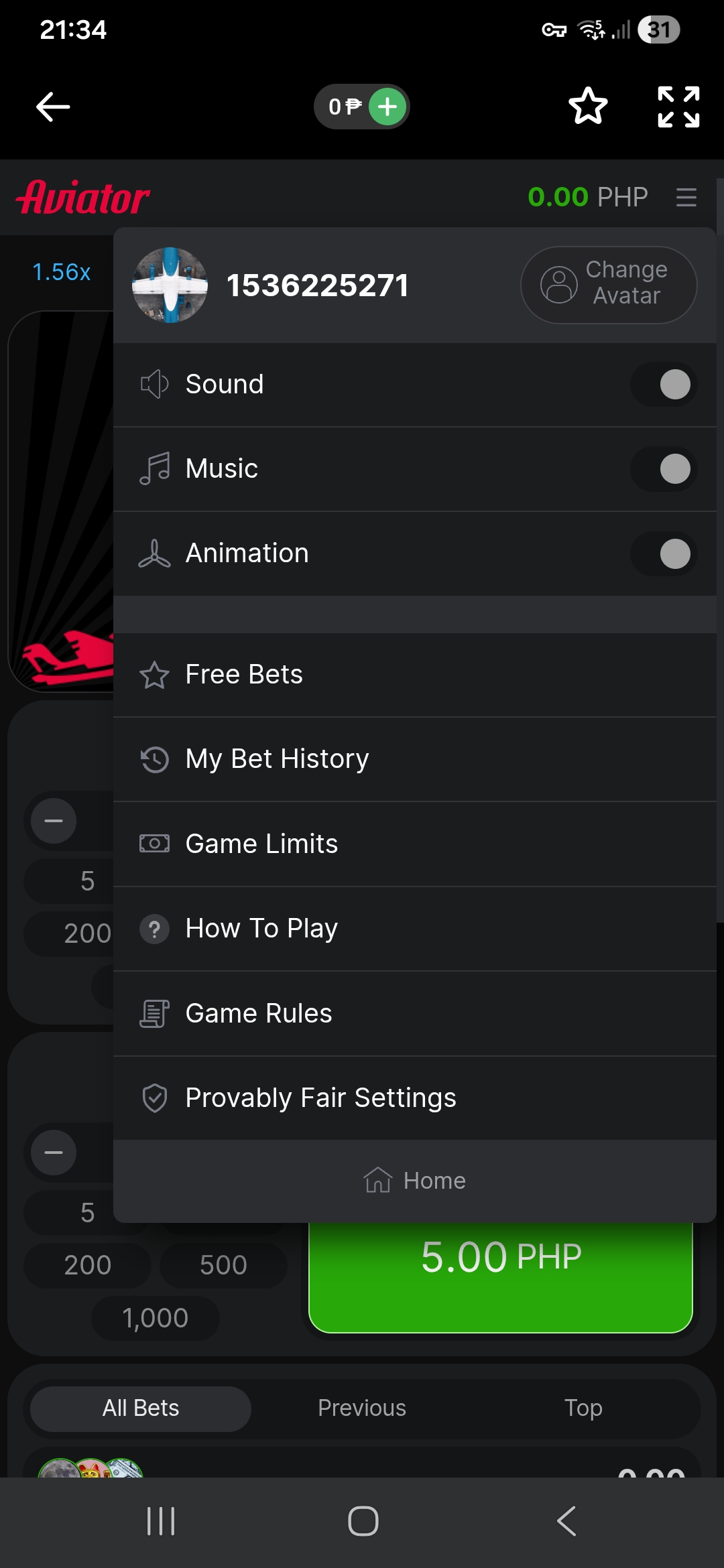Toggle the Sound switch

pos(664,385)
